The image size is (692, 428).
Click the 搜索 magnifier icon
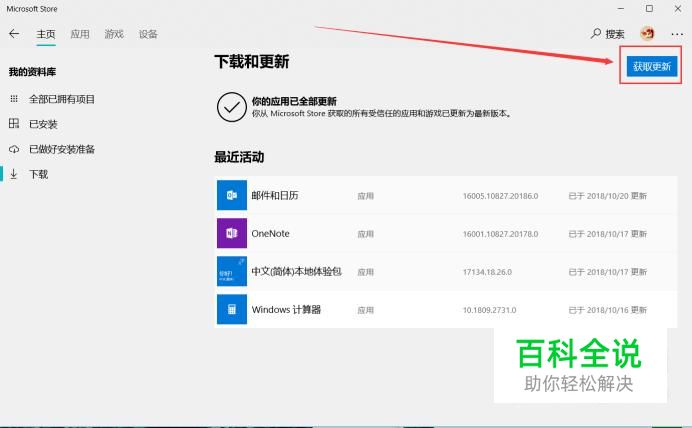click(596, 34)
